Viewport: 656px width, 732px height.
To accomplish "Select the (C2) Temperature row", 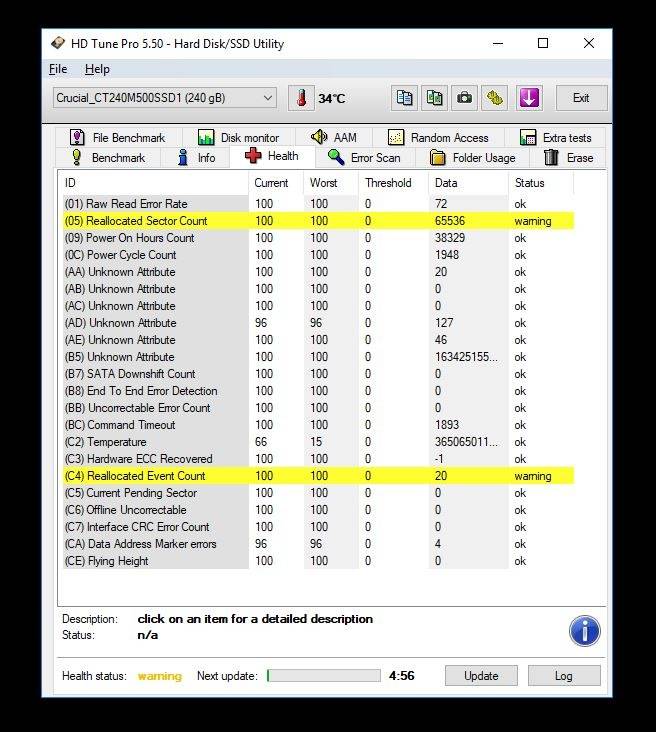I will click(318, 442).
